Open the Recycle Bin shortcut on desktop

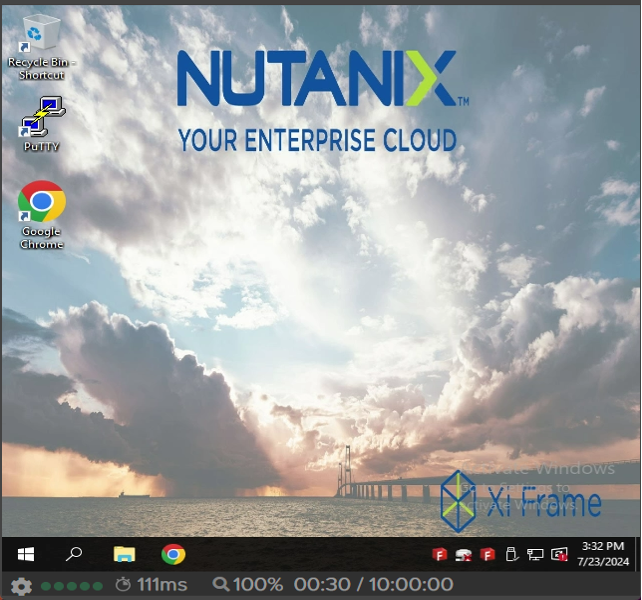[42, 46]
